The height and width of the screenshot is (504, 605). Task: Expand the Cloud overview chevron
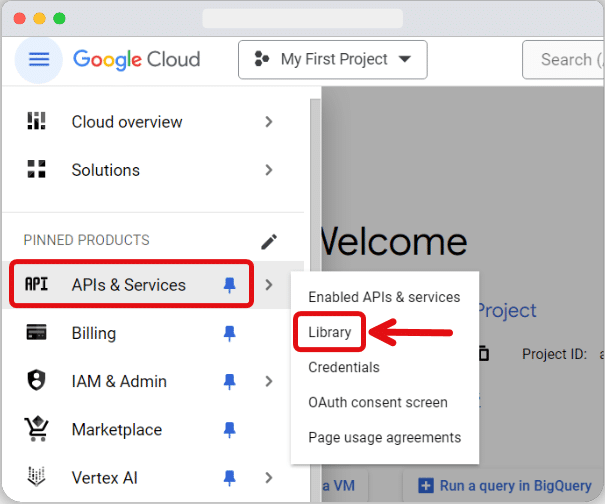coord(269,122)
